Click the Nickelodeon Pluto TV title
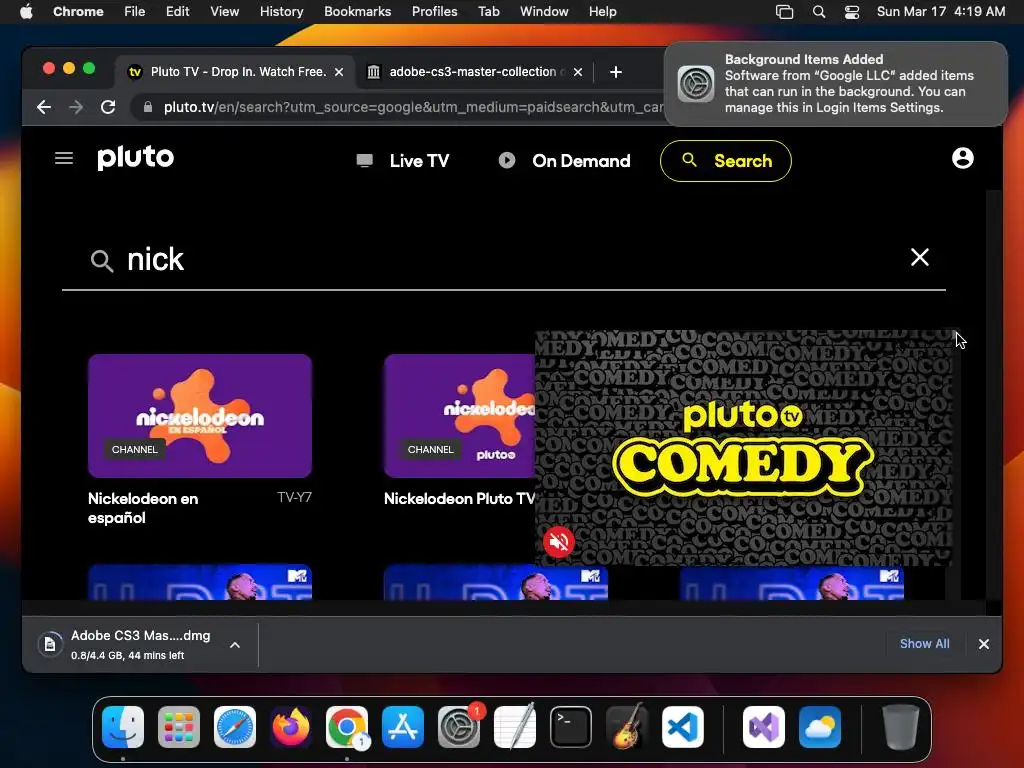This screenshot has height=768, width=1024. 459,499
